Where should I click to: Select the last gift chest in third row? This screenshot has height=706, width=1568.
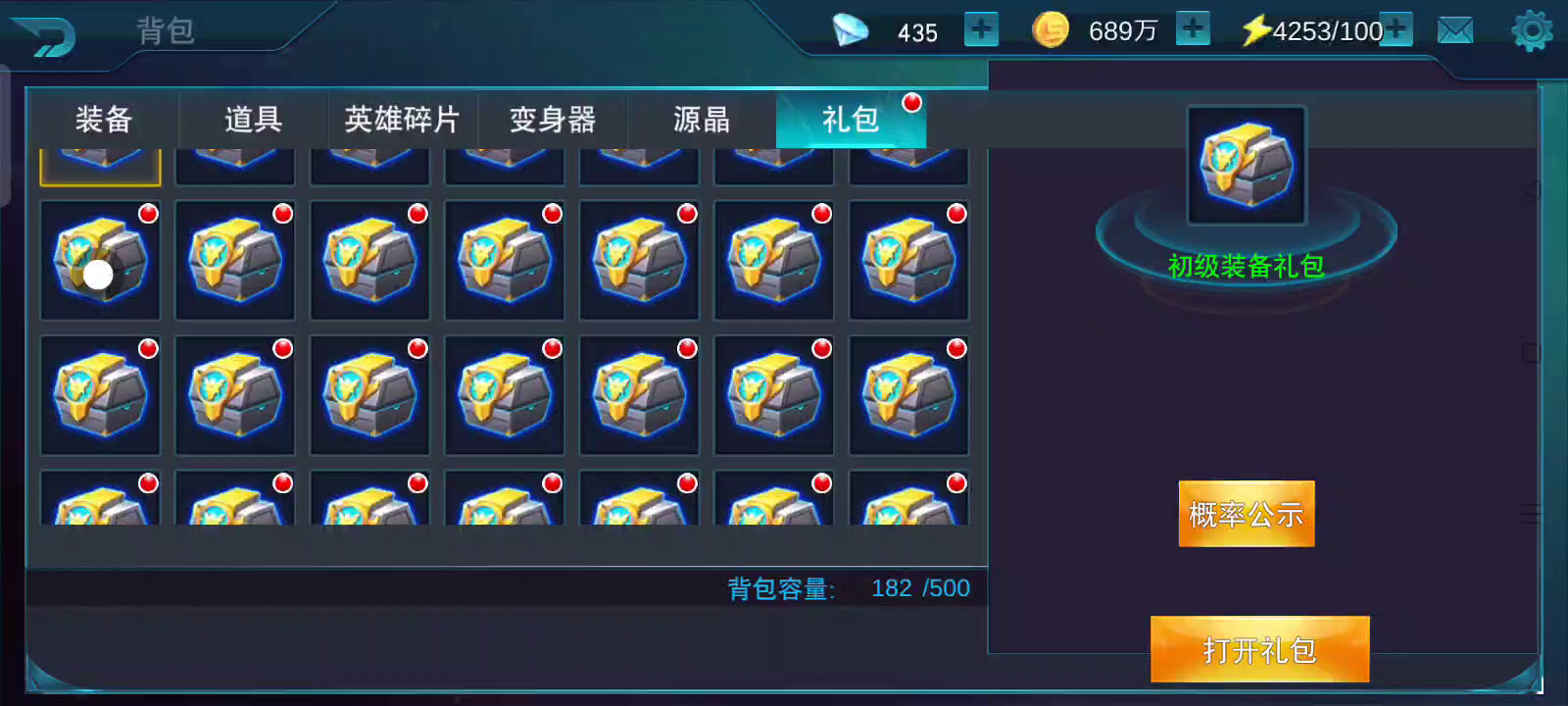908,395
